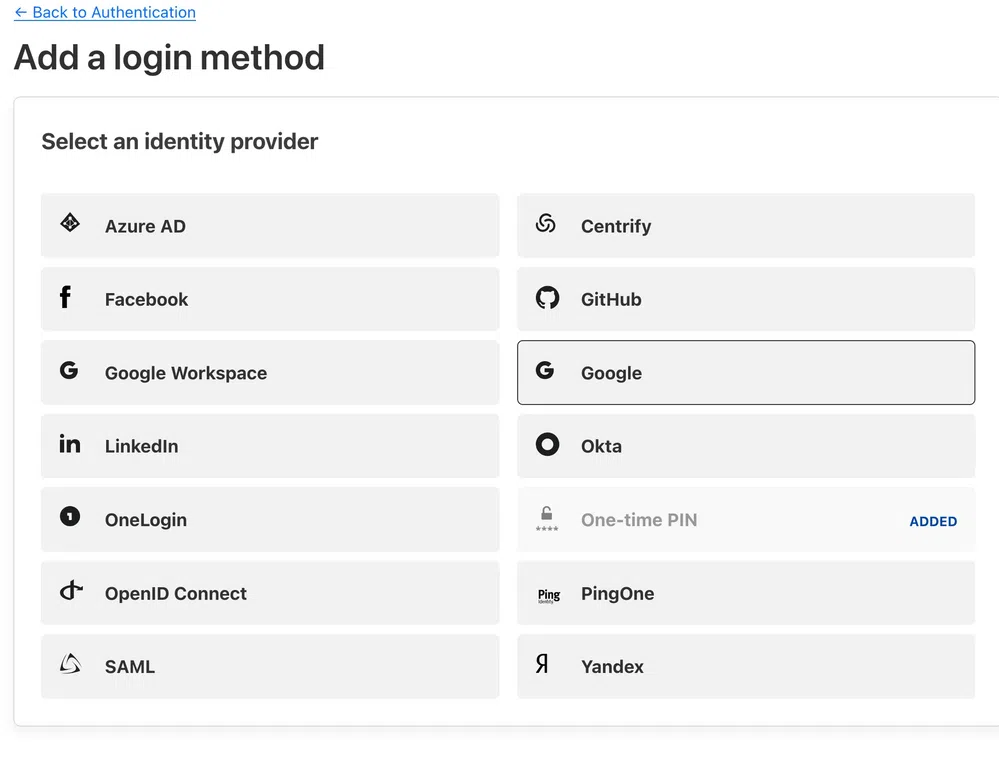Click the ADDED label on One-time PIN

933,521
